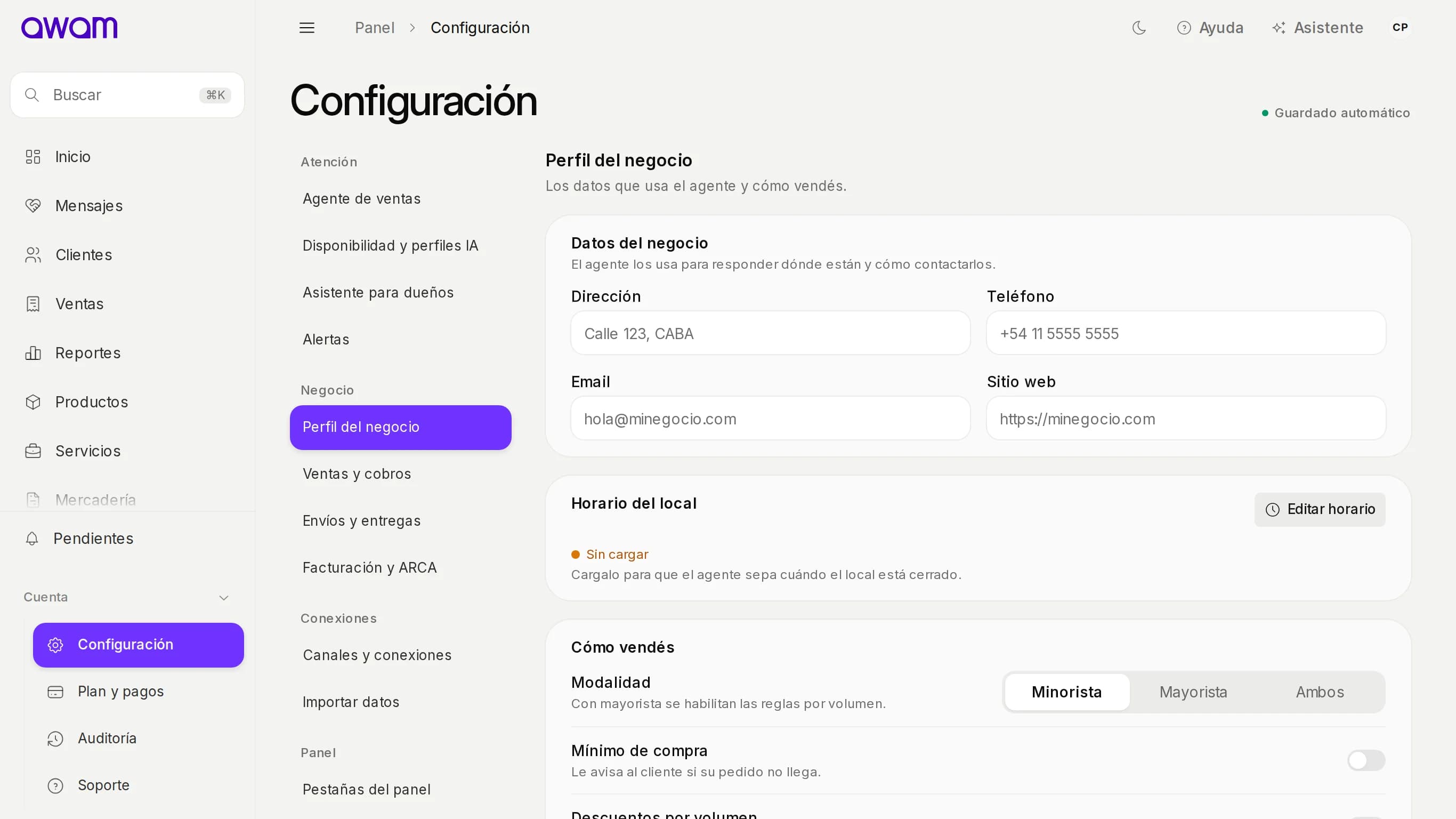
Task: Open Disponibilidad y perfiles IA
Action: click(x=400, y=246)
